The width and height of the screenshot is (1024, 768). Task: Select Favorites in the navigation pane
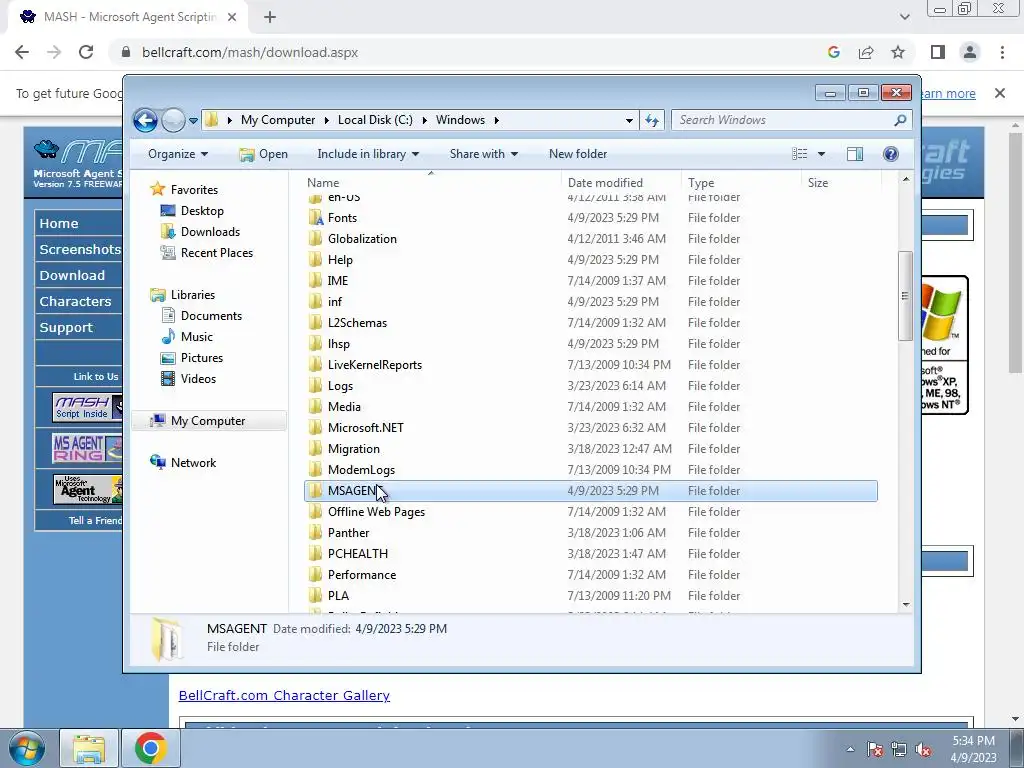[194, 190]
